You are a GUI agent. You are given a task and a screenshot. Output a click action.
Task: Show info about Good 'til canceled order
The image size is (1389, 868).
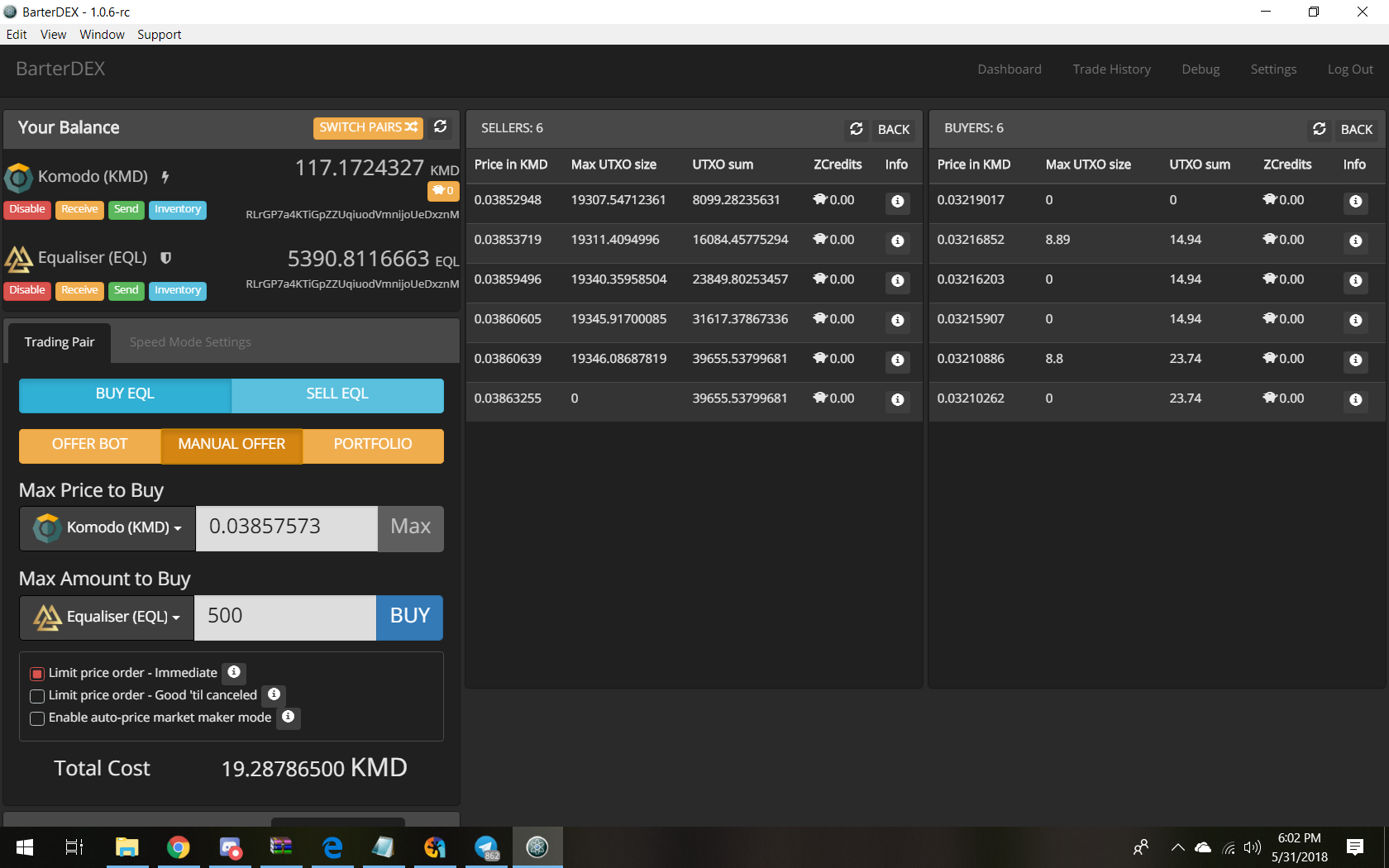click(274, 694)
